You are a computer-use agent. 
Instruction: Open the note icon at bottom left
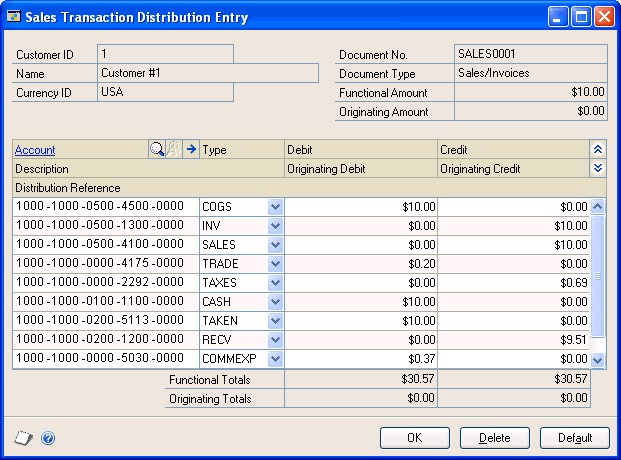(x=23, y=438)
